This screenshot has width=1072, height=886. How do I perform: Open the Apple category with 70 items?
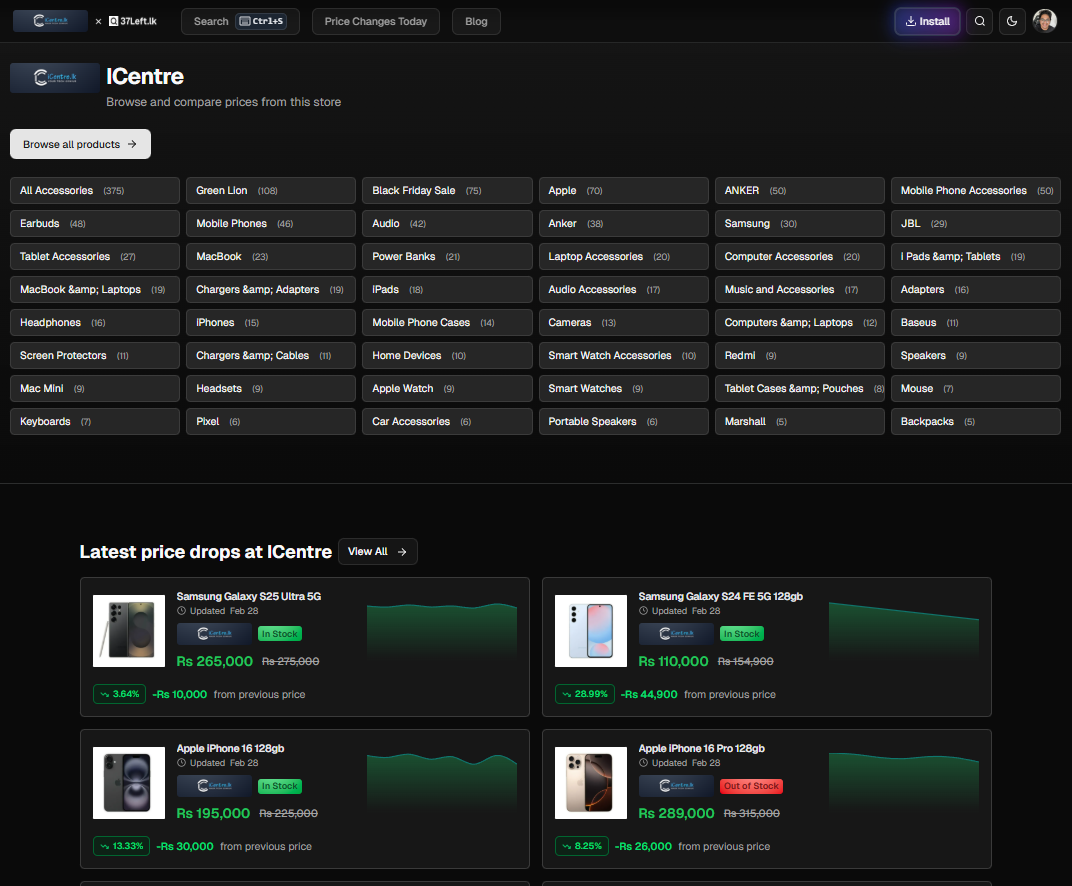tap(623, 190)
